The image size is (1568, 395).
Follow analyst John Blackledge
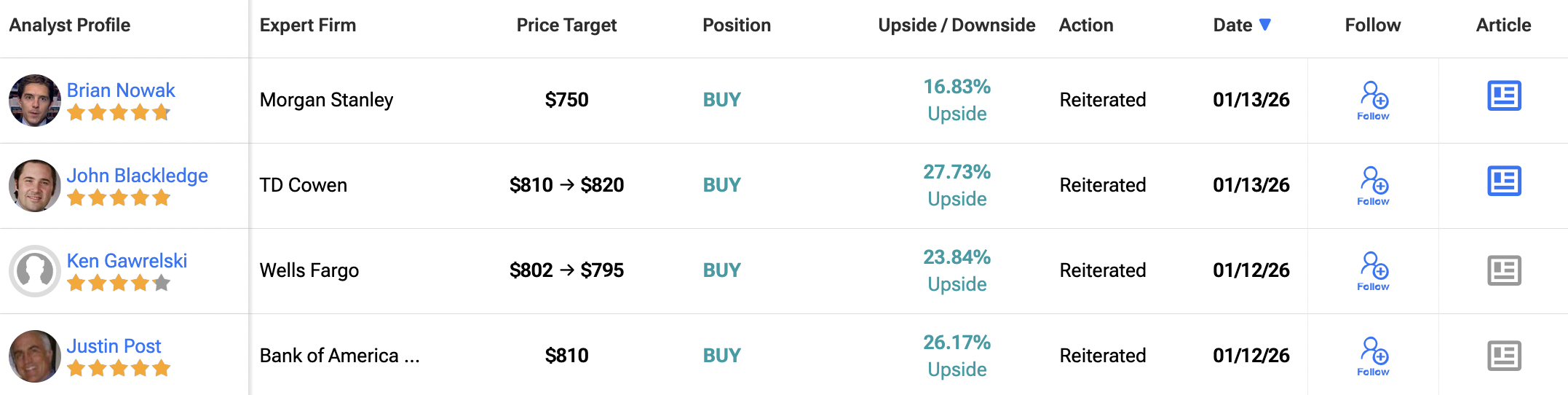(1373, 185)
